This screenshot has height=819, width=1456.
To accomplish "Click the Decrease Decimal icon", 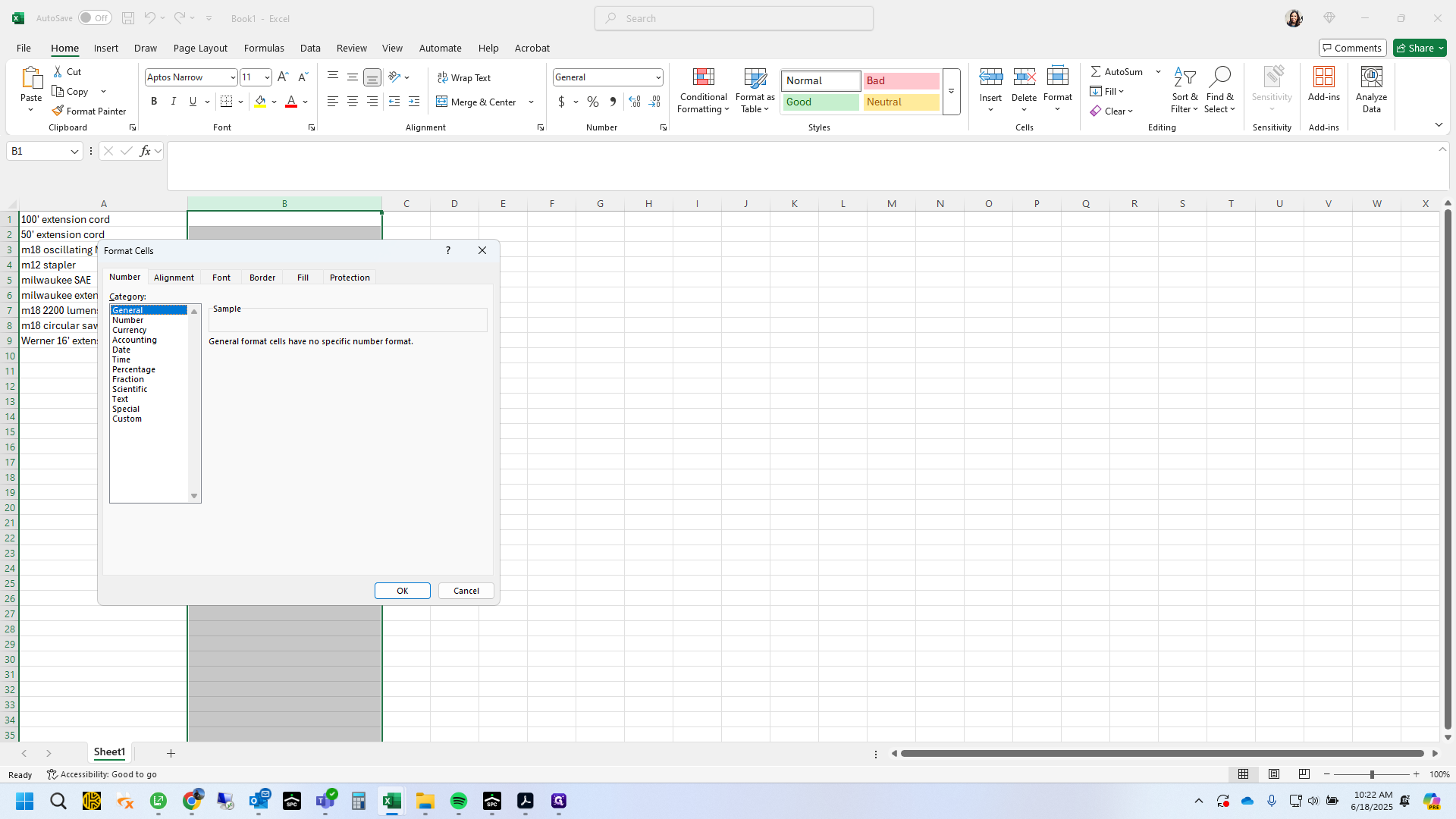I will click(654, 102).
